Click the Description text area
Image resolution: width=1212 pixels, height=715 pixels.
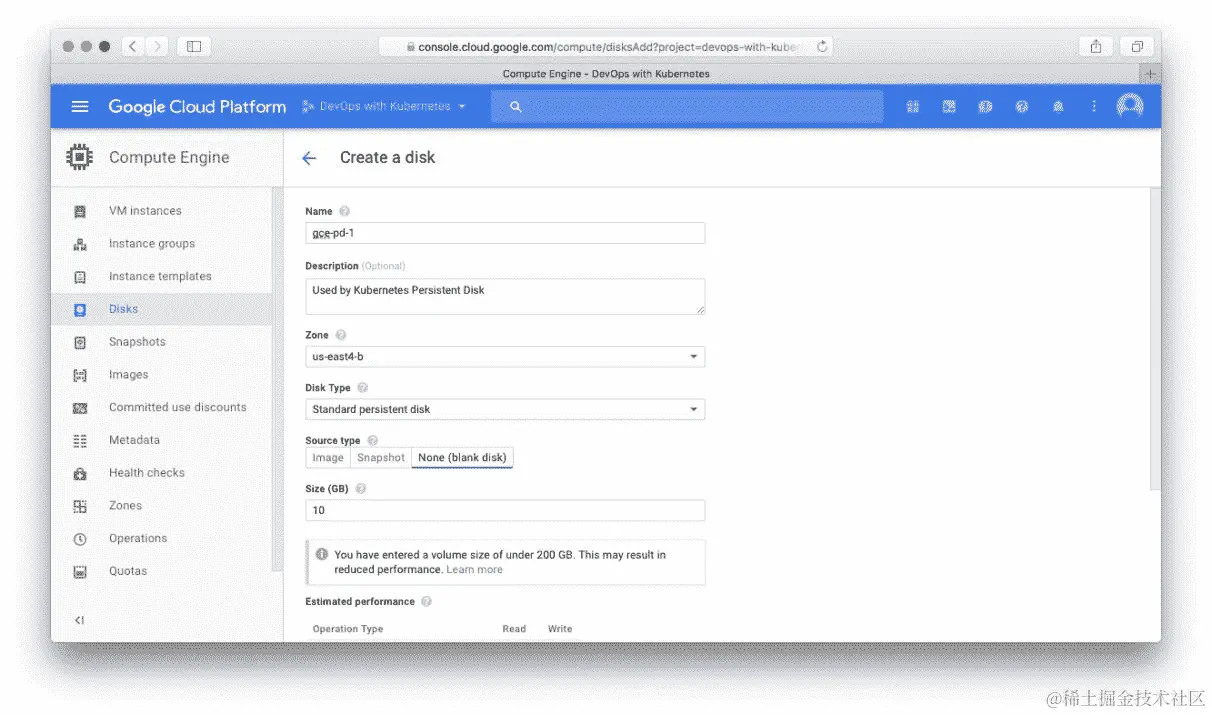pyautogui.click(x=505, y=297)
